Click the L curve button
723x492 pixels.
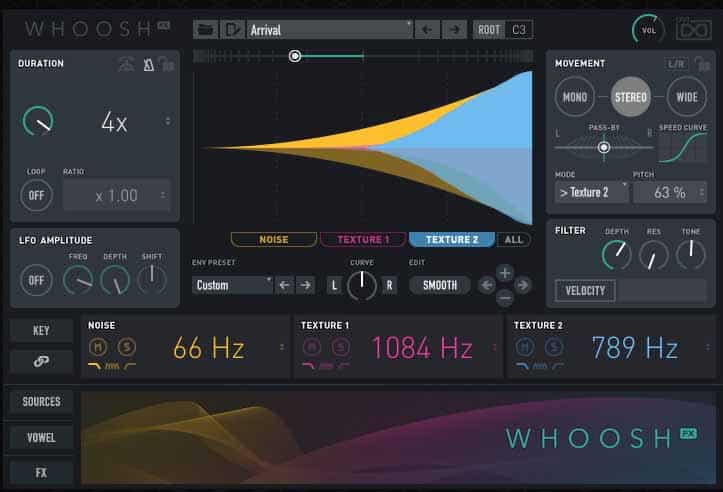334,285
